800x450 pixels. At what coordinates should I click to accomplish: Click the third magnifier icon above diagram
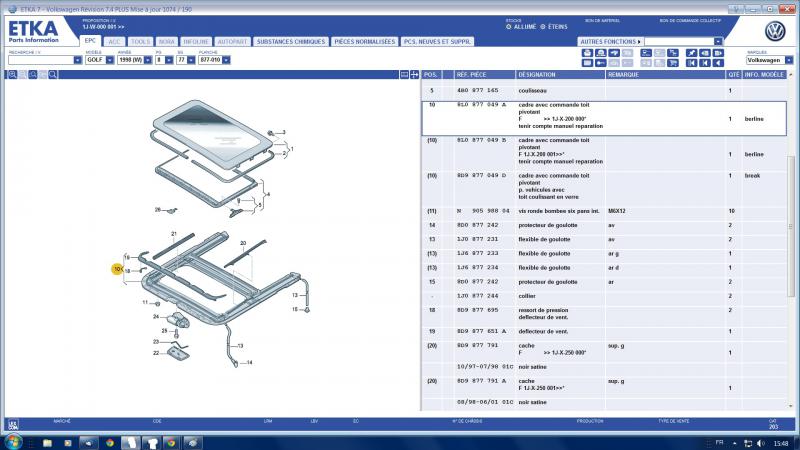[33, 74]
